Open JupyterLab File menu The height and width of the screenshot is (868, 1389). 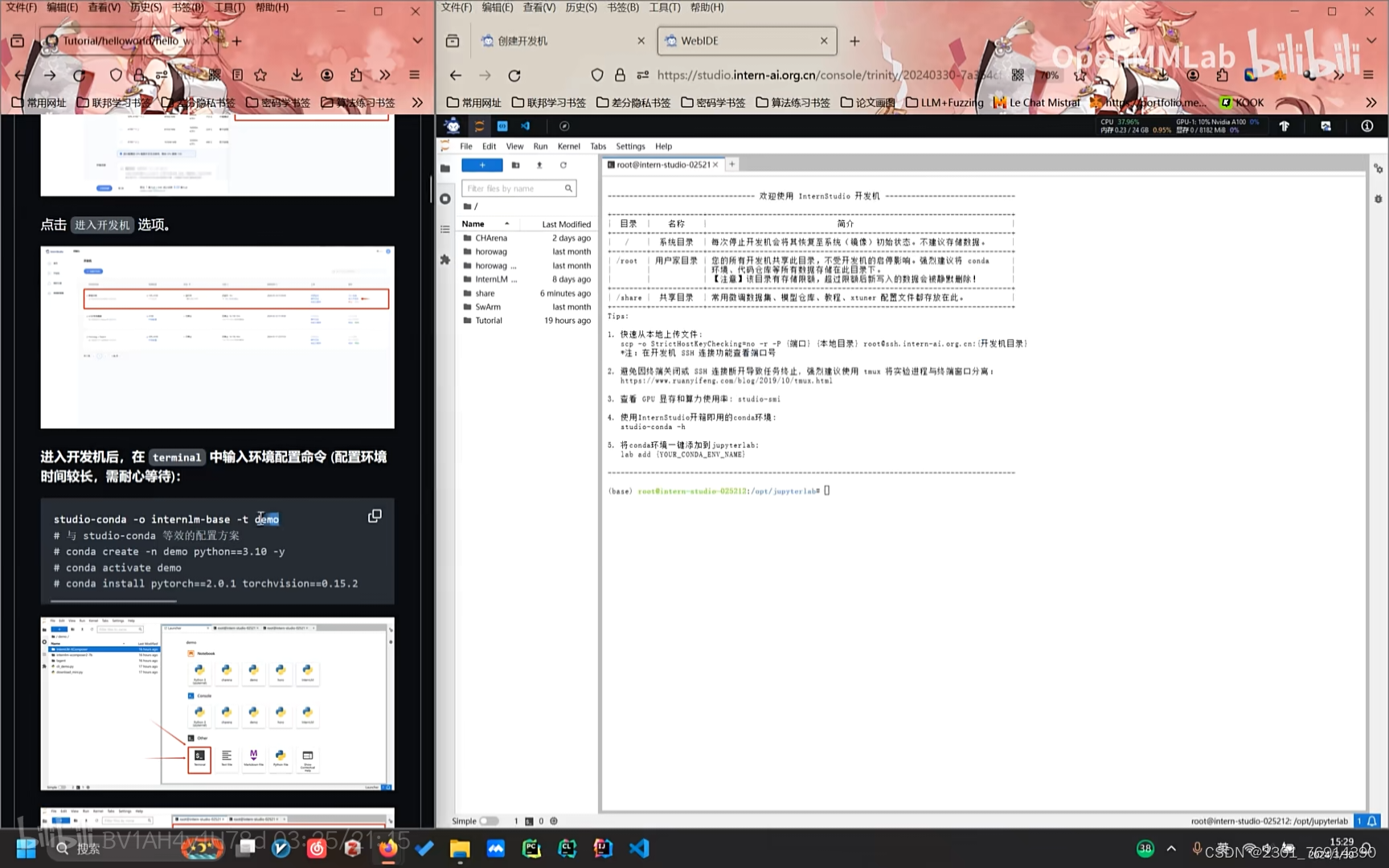tap(466, 146)
